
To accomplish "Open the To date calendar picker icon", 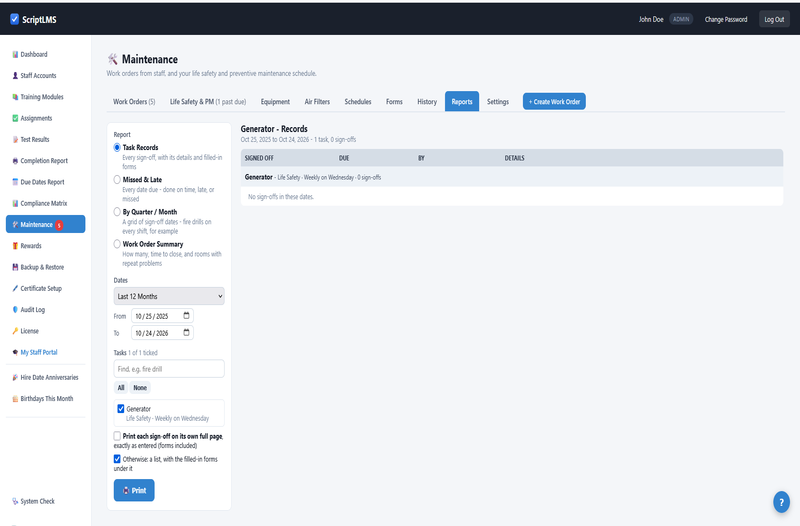I will point(186,333).
